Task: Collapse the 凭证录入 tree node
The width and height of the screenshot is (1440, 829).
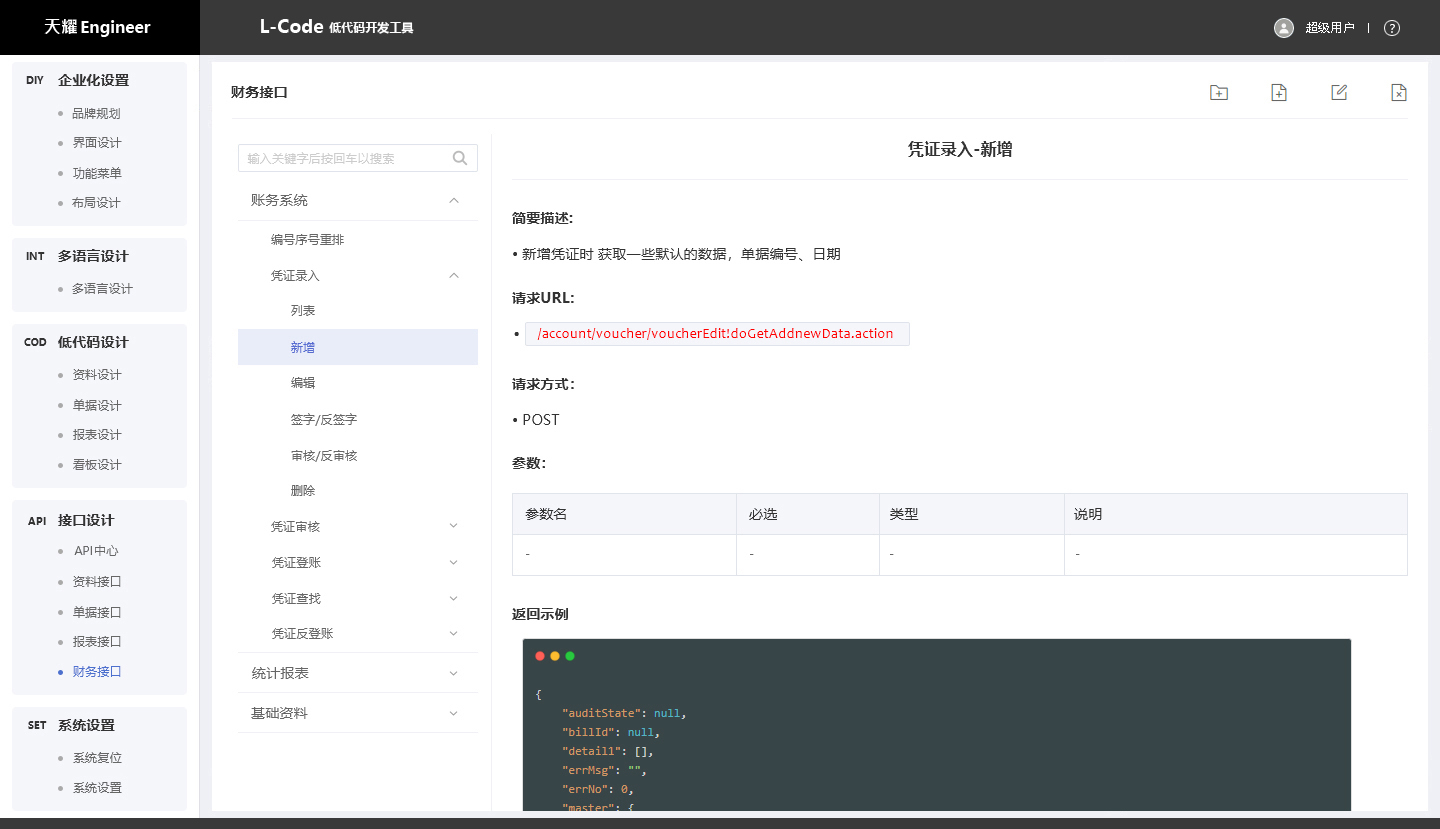Action: [x=454, y=275]
